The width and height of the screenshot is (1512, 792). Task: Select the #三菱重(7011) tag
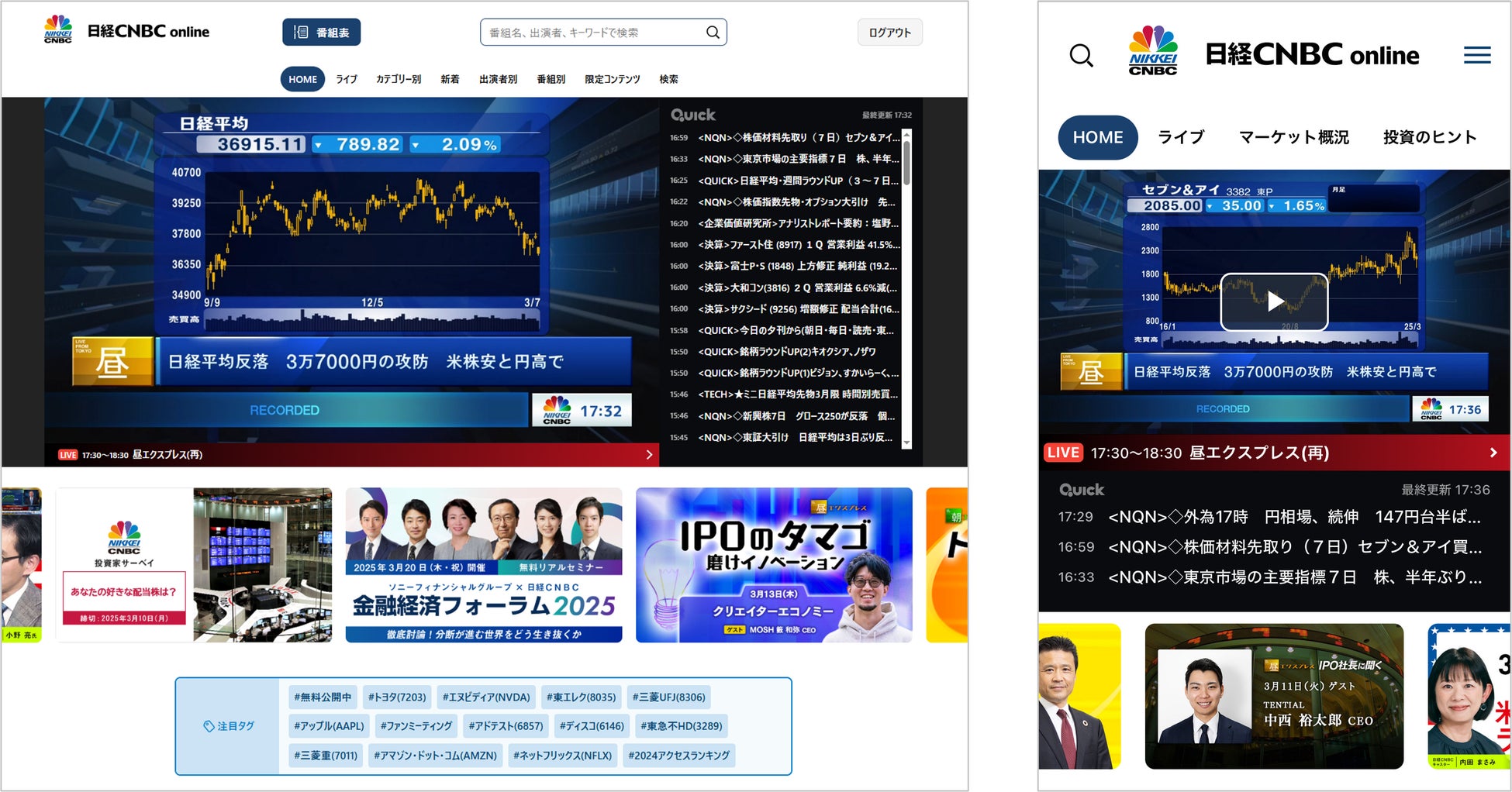click(326, 756)
